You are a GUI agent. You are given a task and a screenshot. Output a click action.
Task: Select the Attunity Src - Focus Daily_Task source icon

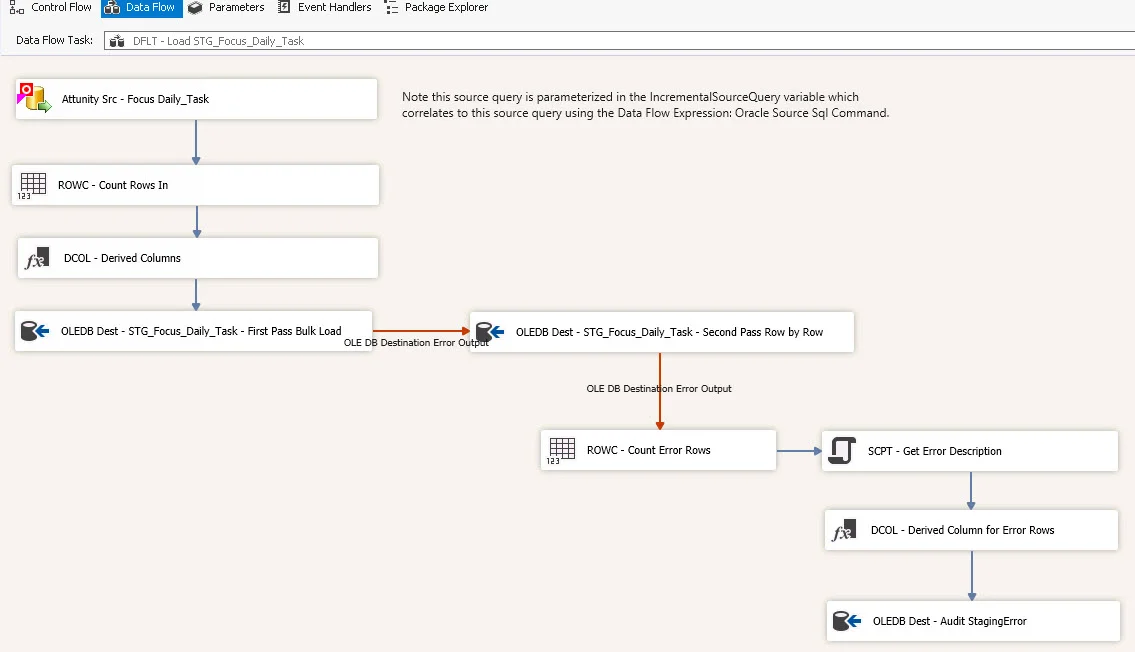33,98
